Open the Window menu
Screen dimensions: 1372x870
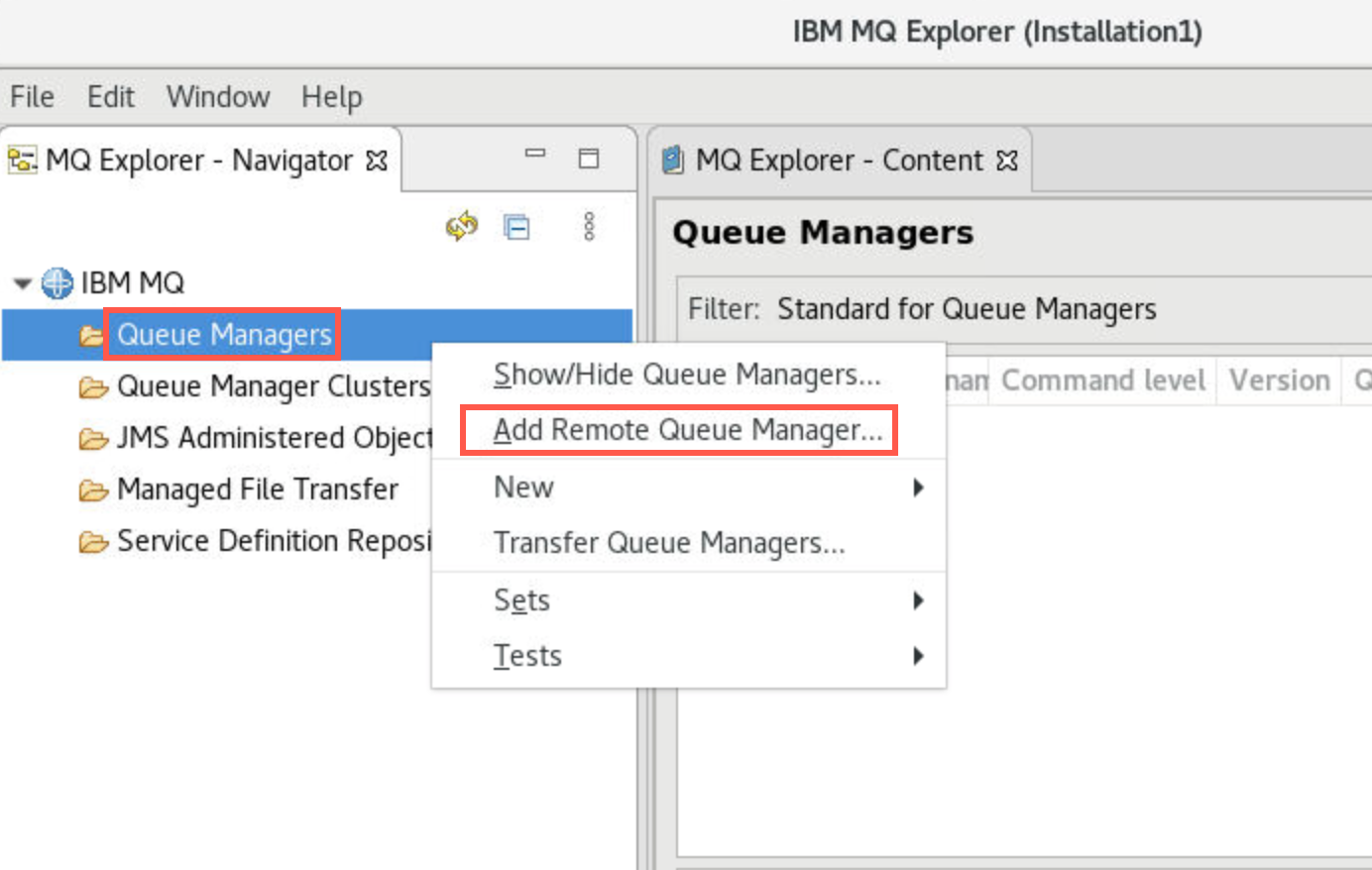coord(217,97)
